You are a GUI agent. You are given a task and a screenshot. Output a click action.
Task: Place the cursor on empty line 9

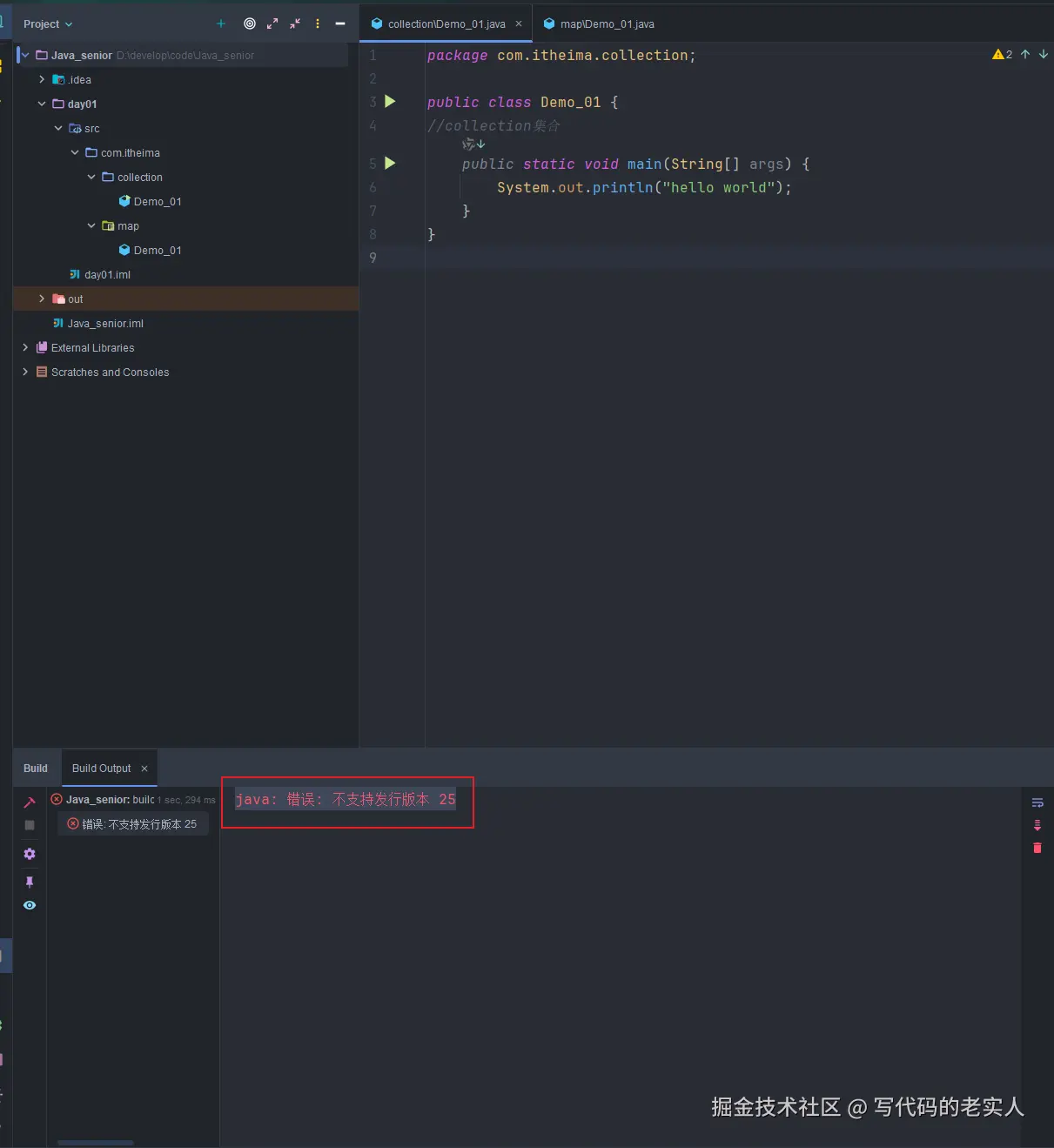pyautogui.click(x=739, y=258)
